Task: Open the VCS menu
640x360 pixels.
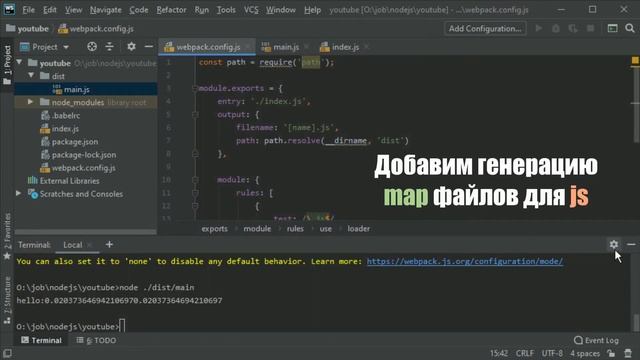Action: 251,9
